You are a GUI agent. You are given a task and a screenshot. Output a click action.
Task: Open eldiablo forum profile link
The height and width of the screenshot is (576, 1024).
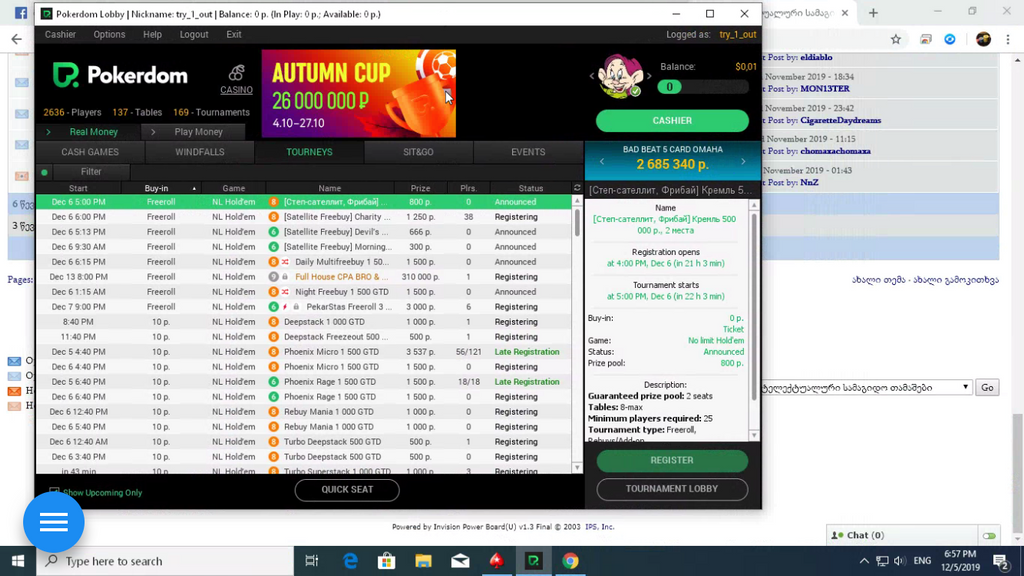816,57
